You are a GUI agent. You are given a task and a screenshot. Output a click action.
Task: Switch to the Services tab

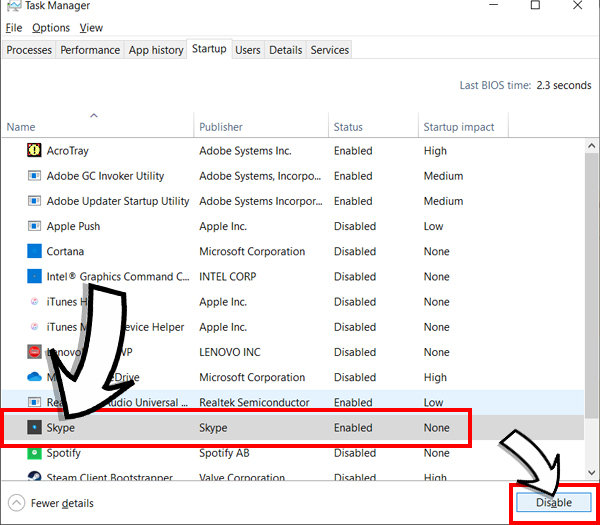click(x=329, y=50)
